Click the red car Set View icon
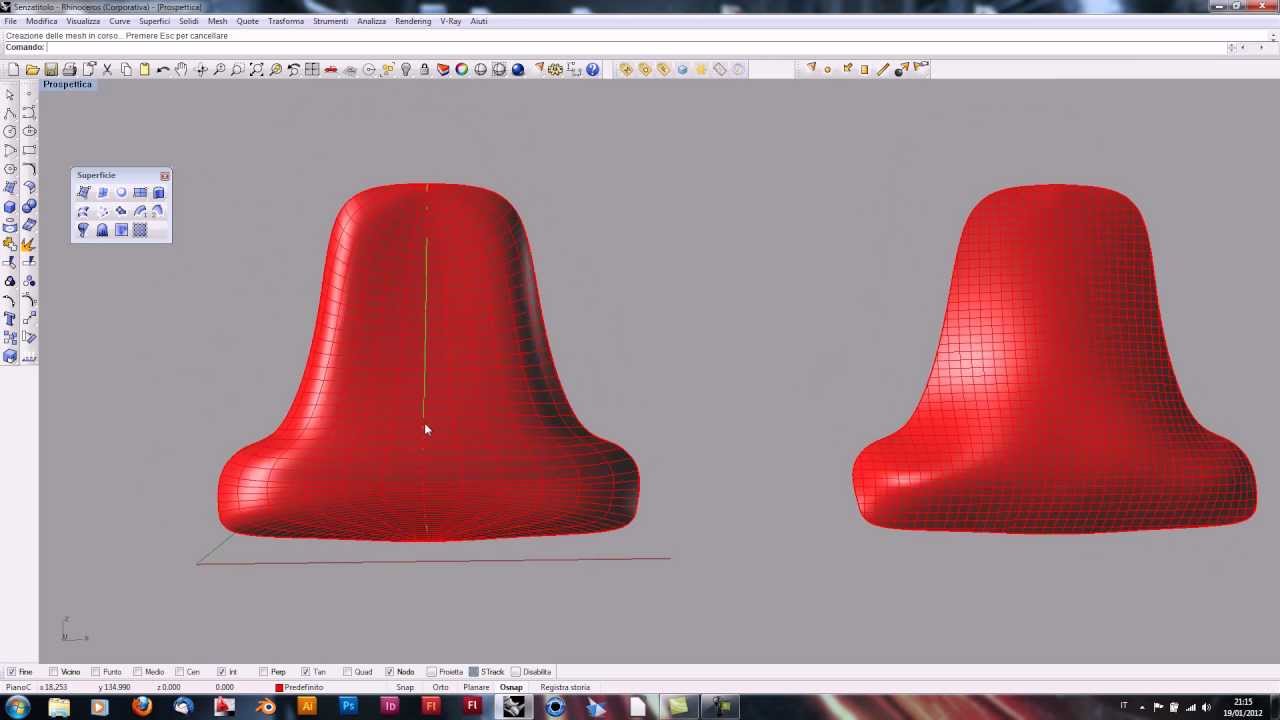Viewport: 1280px width, 720px height. coord(330,69)
